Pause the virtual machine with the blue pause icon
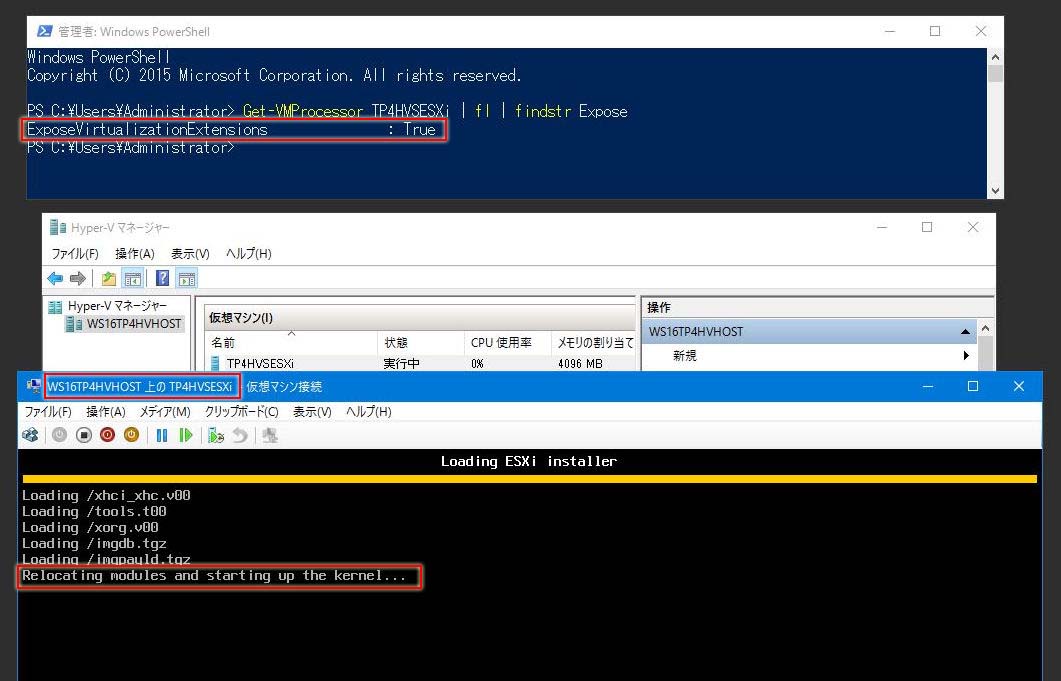This screenshot has height=681, width=1061. (162, 435)
